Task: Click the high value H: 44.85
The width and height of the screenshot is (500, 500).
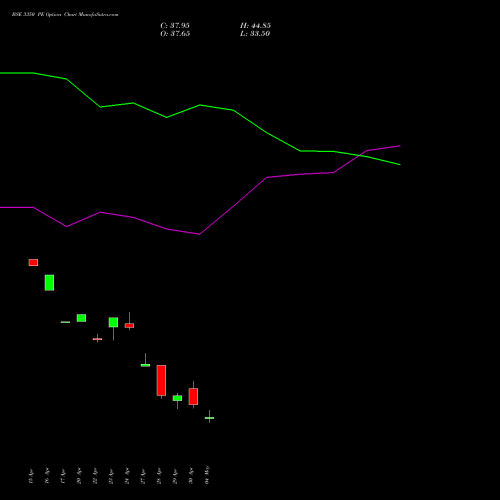Action: click(255, 26)
